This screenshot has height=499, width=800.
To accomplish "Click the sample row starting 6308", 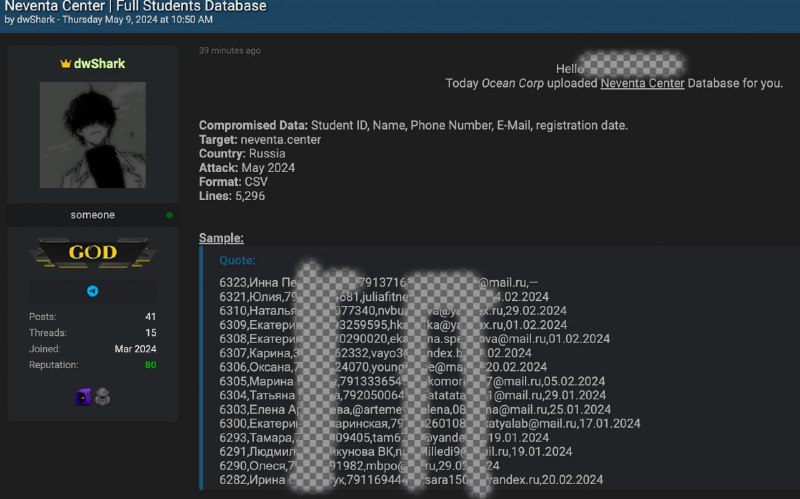I will [x=415, y=339].
